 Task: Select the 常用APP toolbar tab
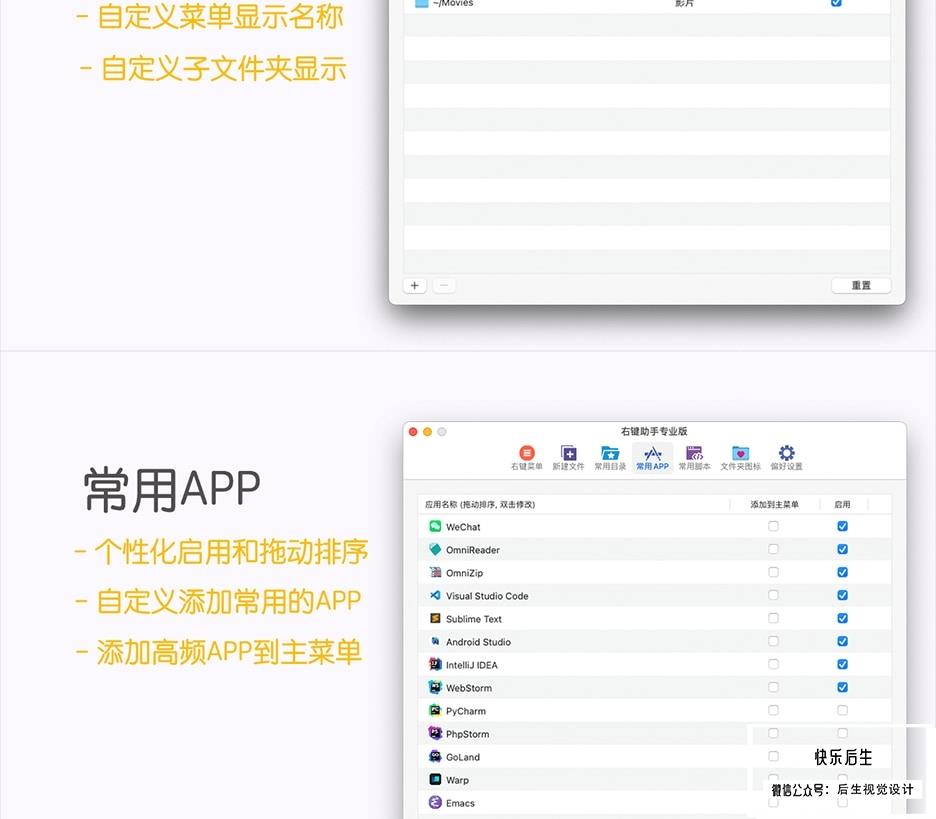[652, 458]
